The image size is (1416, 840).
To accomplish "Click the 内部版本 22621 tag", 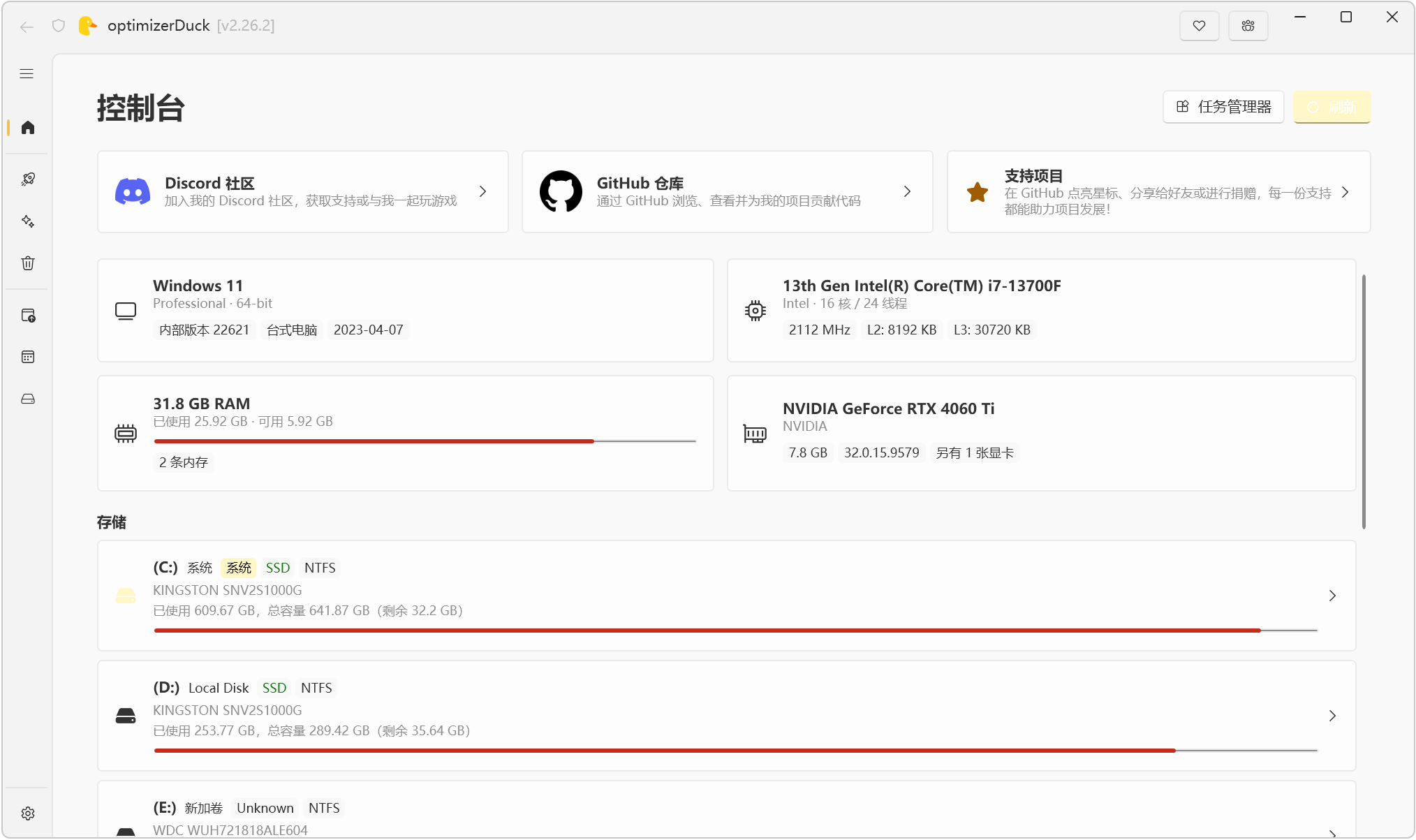I will tap(205, 330).
